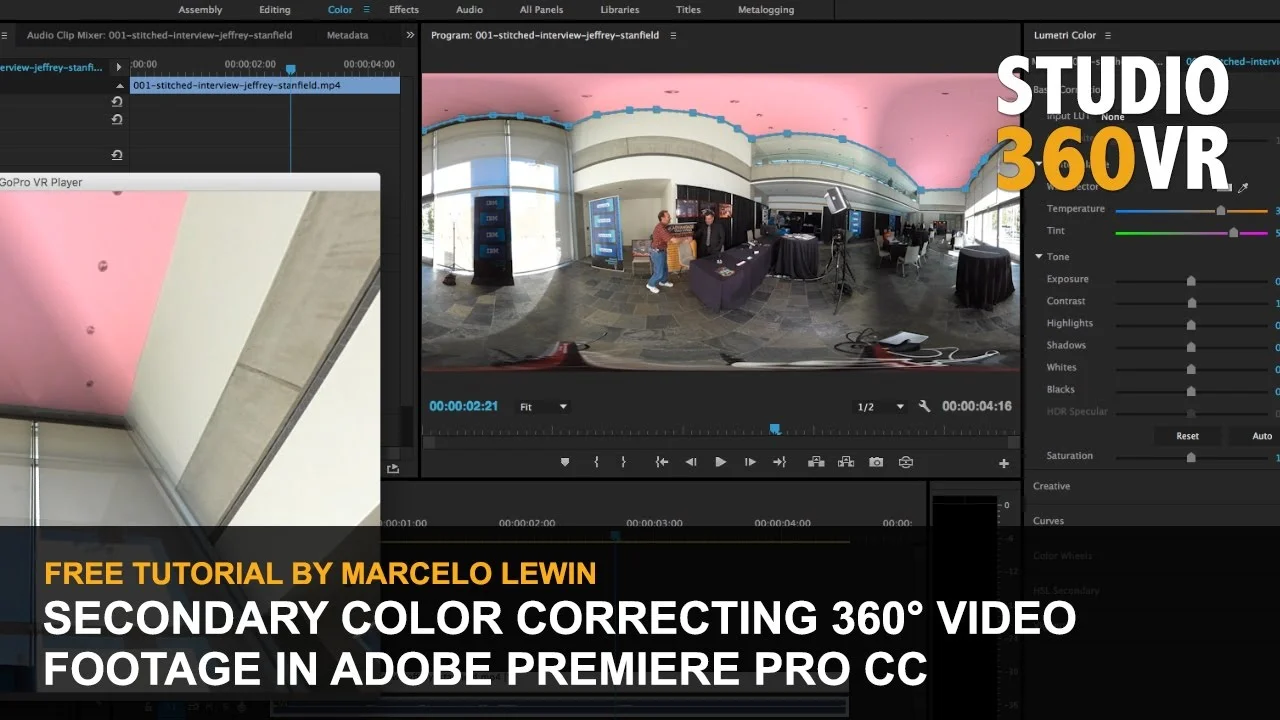Image resolution: width=1280 pixels, height=720 pixels.
Task: Click the Reset tone button
Action: click(x=1187, y=436)
